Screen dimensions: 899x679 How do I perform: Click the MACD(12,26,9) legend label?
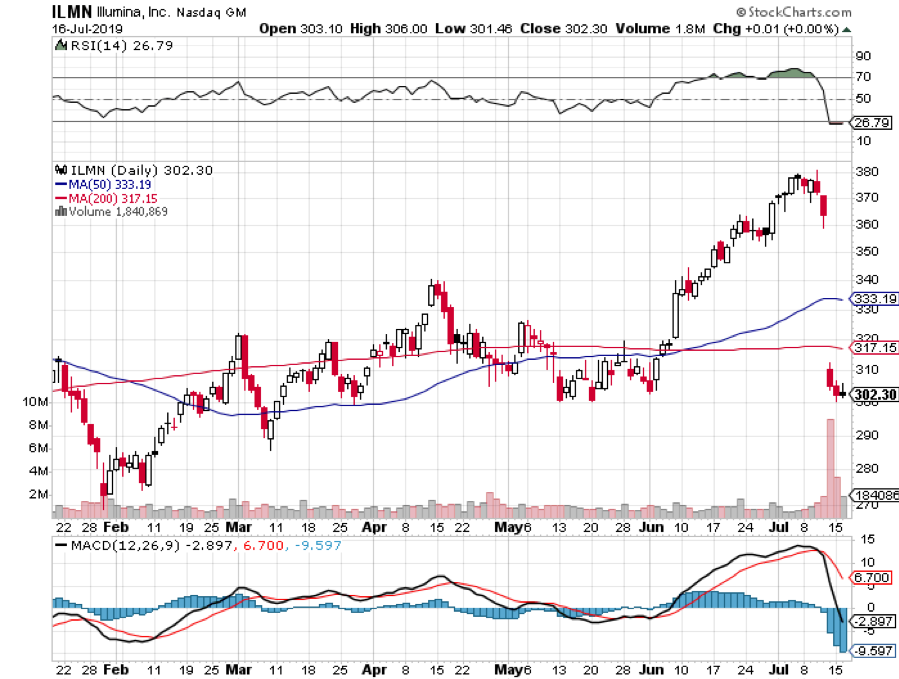(x=126, y=545)
